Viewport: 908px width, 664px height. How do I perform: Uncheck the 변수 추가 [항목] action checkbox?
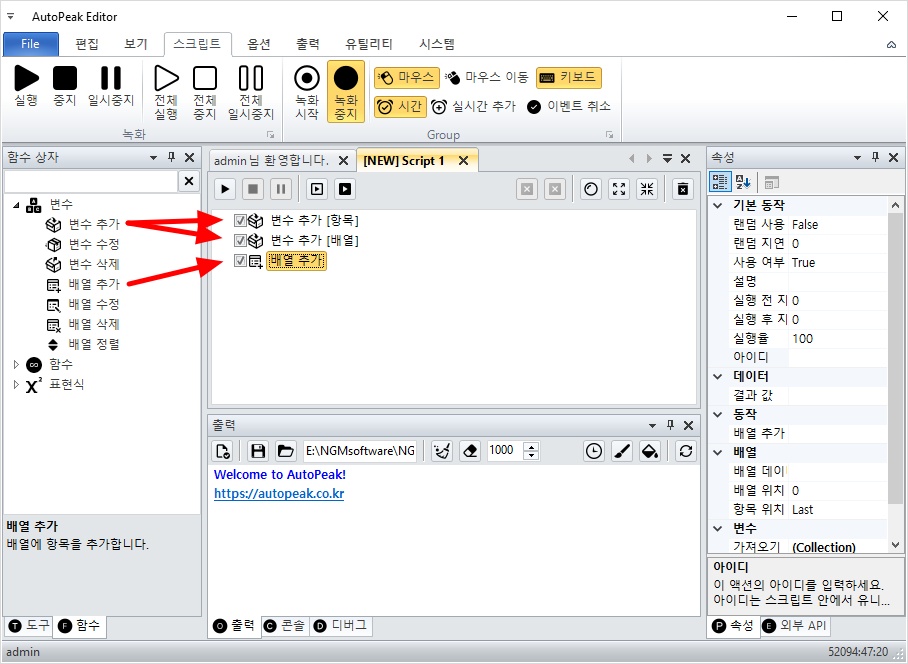(240, 221)
